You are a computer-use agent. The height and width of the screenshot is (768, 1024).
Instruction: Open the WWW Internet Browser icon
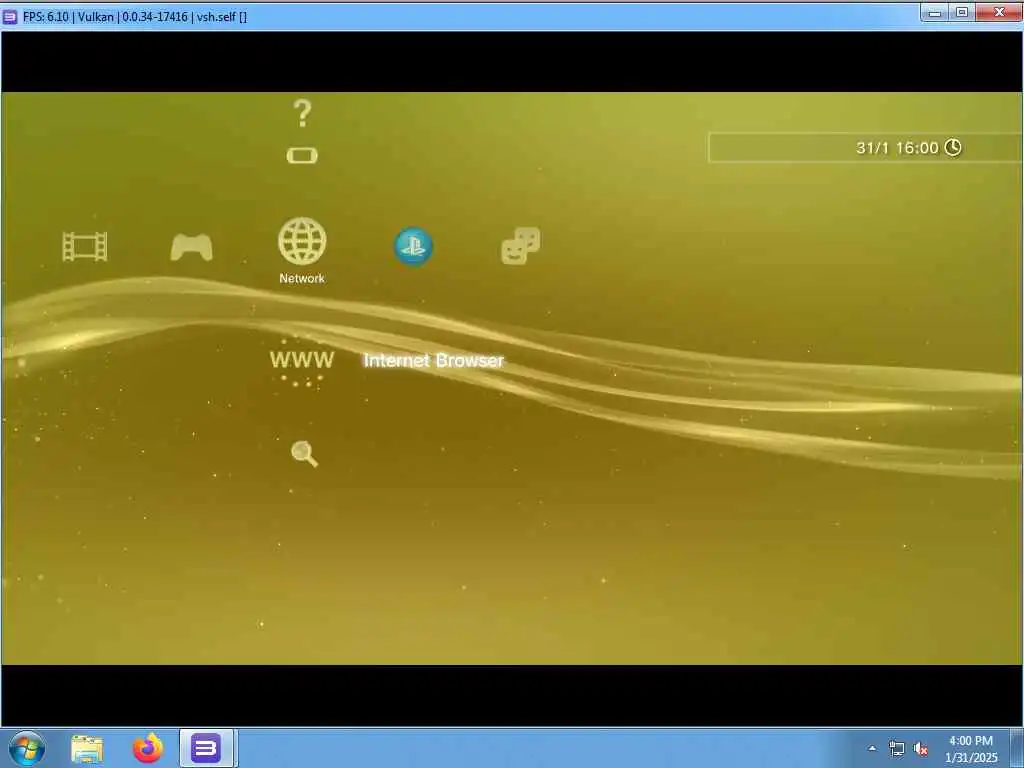[302, 360]
